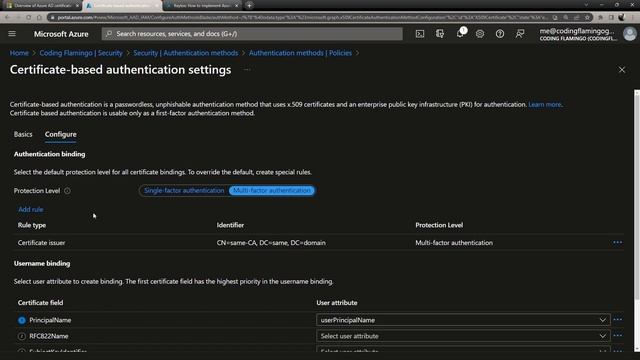640x360 pixels.
Task: Switch to the Overview of Azure AD browser tab
Action: coord(41,6)
